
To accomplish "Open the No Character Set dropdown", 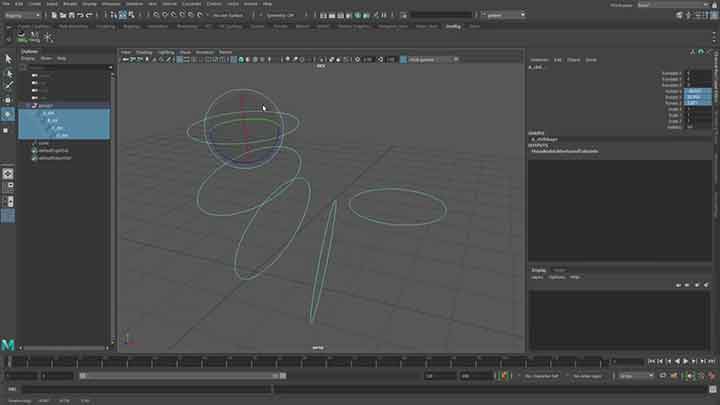I will pos(542,376).
